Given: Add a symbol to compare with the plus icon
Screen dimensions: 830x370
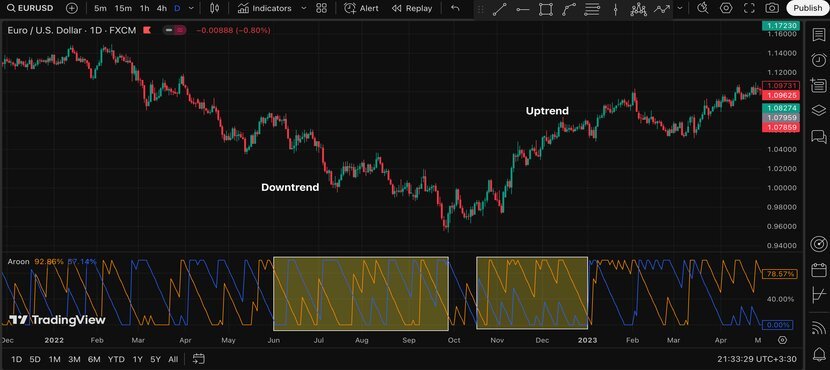Looking at the screenshot, I should [72, 8].
